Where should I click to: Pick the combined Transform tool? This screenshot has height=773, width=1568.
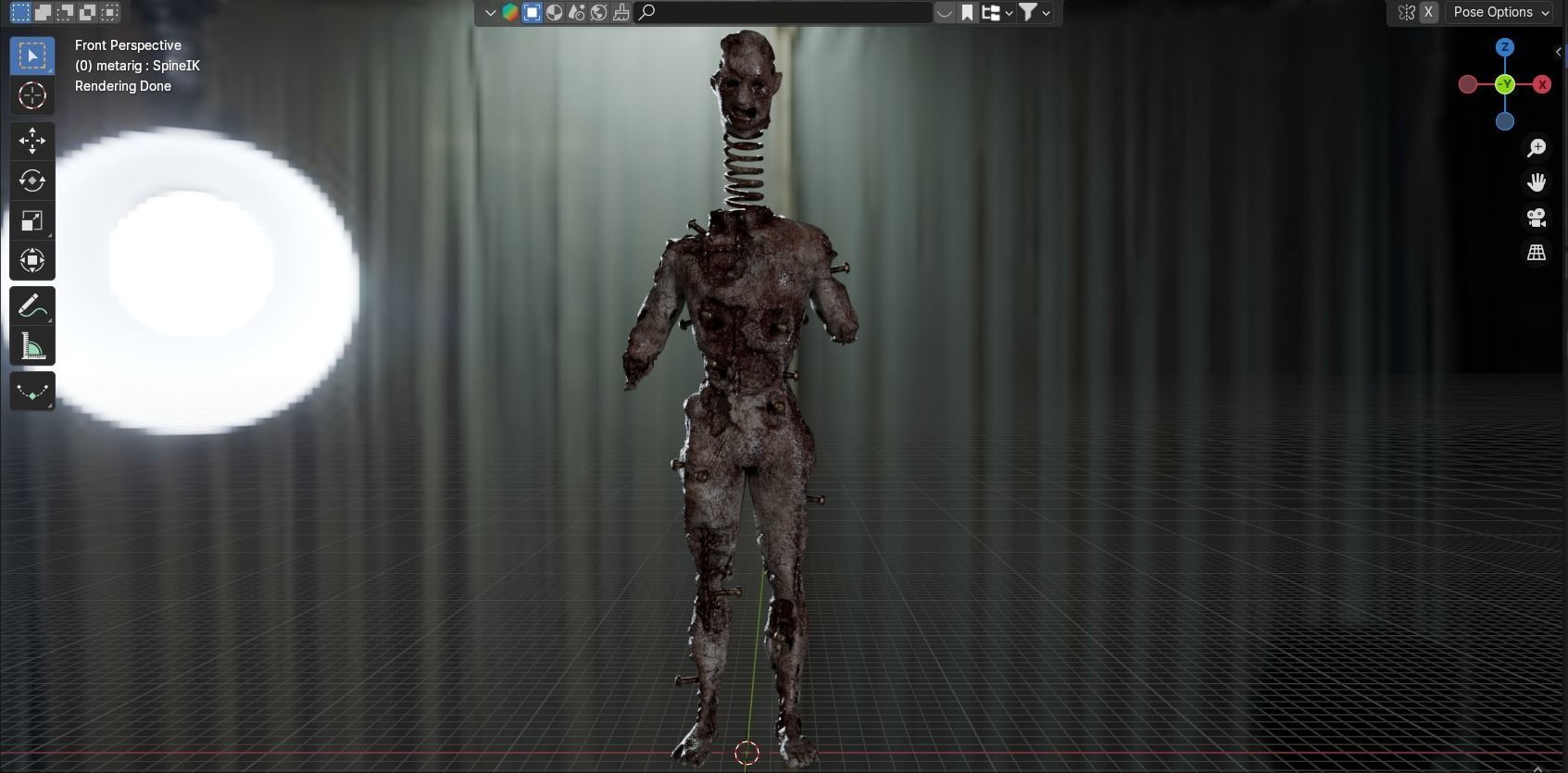click(x=32, y=260)
